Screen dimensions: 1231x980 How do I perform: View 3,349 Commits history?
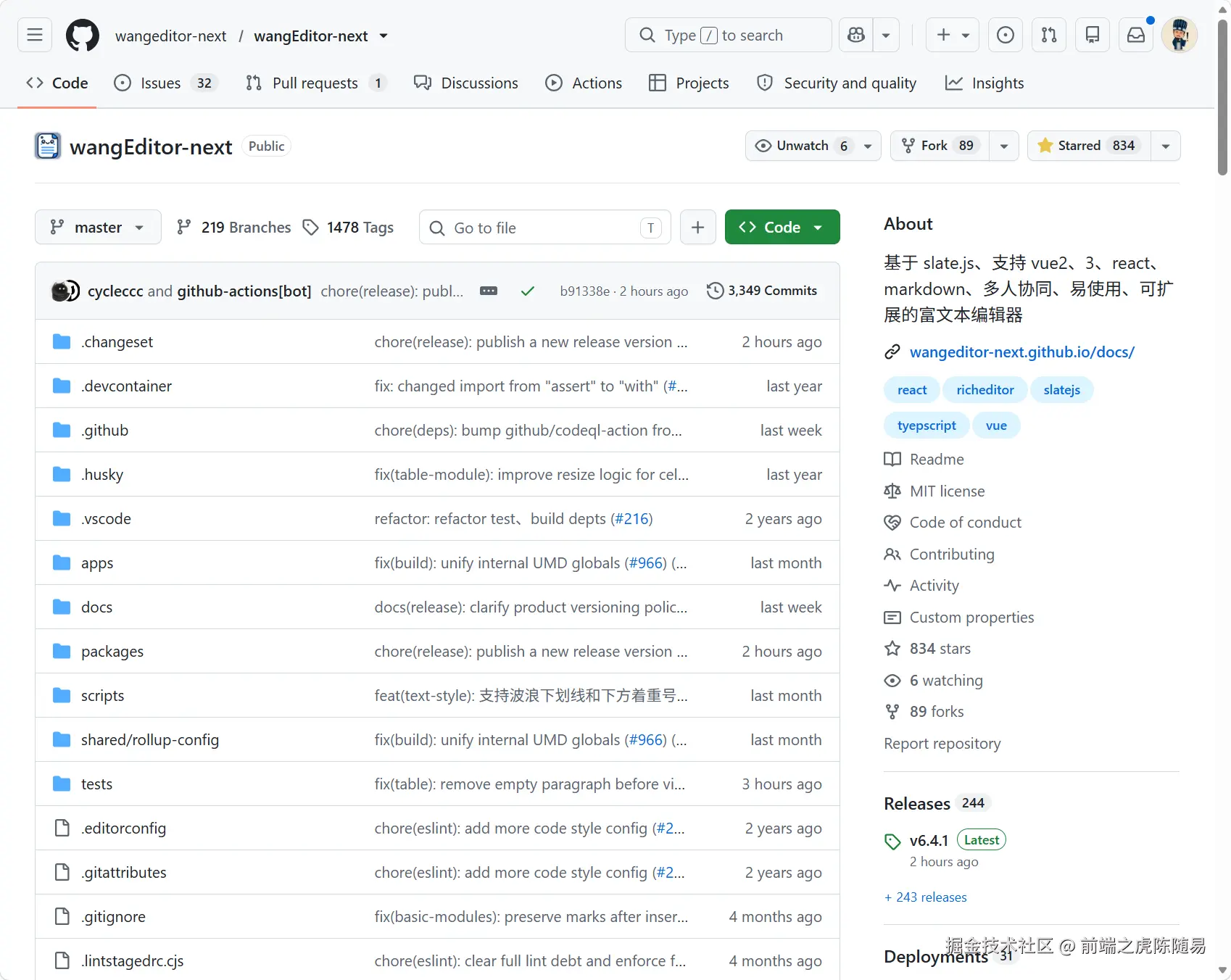(x=762, y=291)
